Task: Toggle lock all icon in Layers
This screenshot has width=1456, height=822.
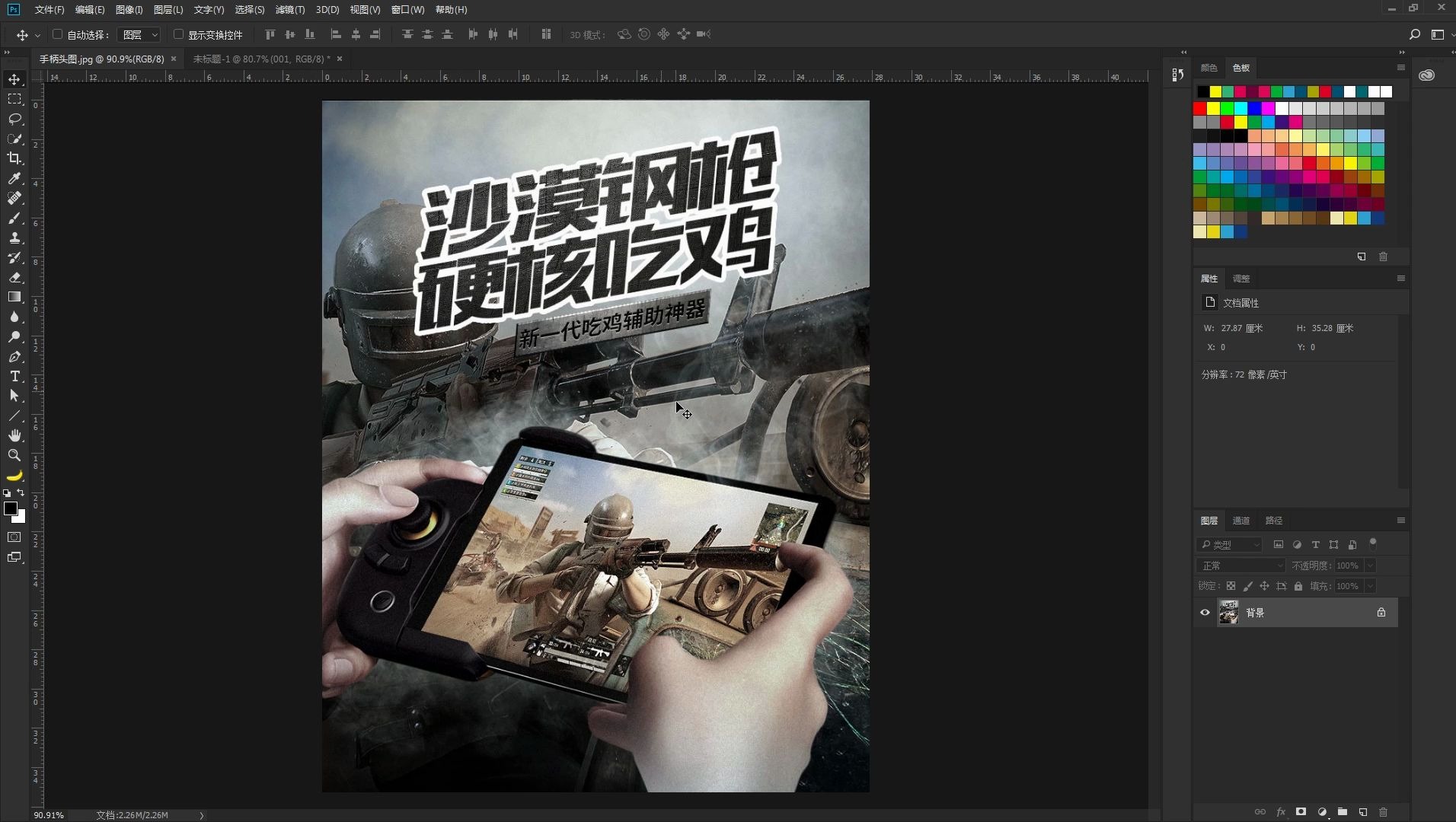Action: 1298,586
